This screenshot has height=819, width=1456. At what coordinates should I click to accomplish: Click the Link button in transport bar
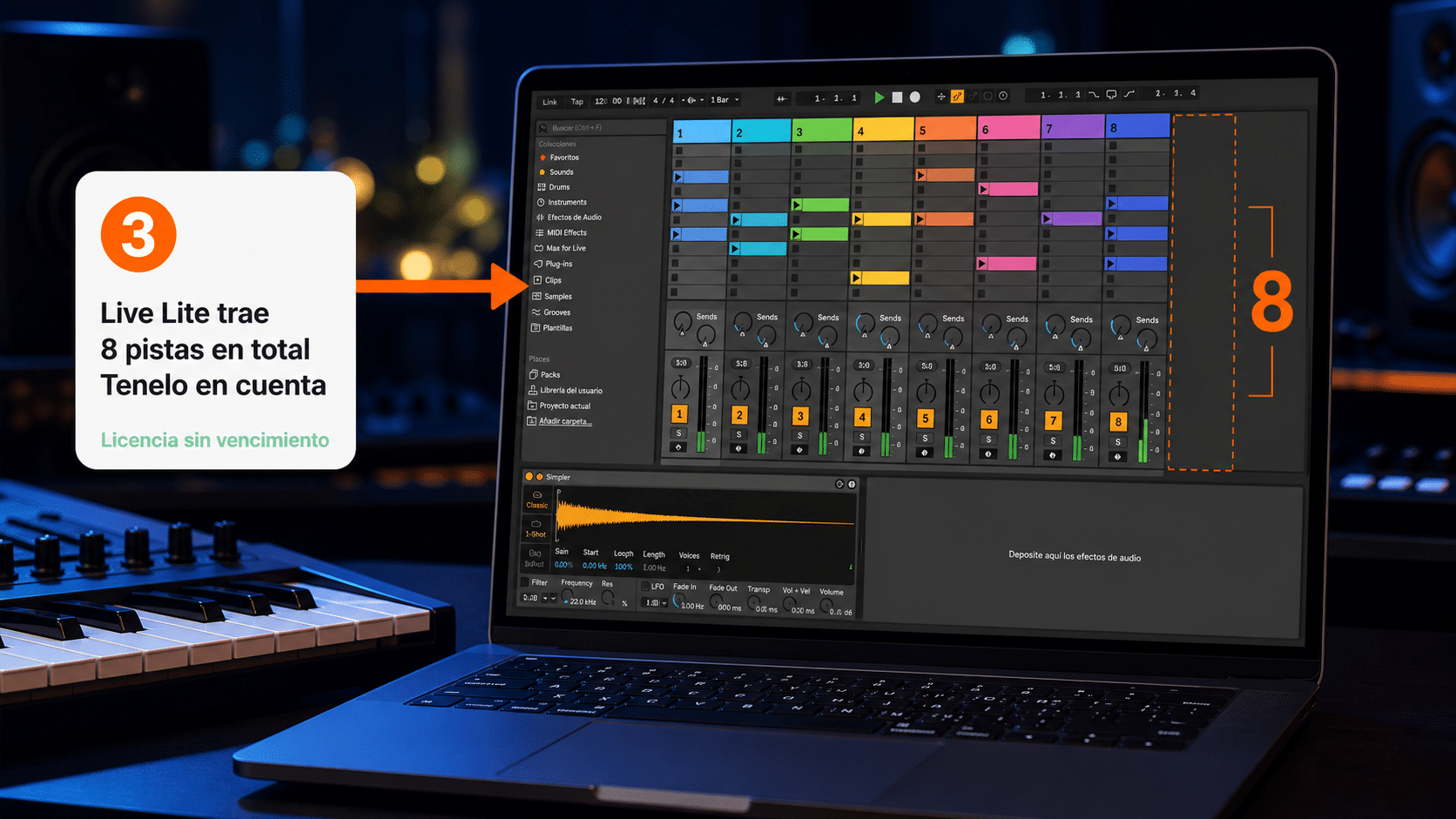[x=549, y=102]
